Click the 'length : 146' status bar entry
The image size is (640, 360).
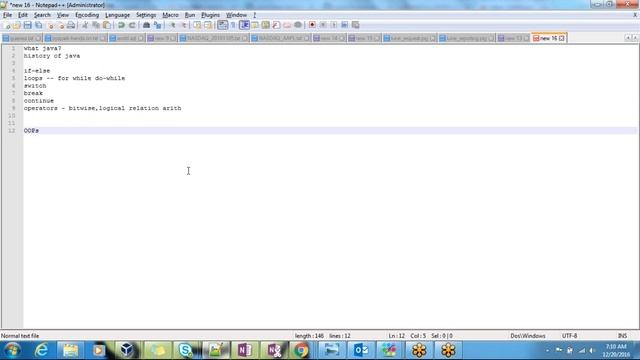point(309,336)
